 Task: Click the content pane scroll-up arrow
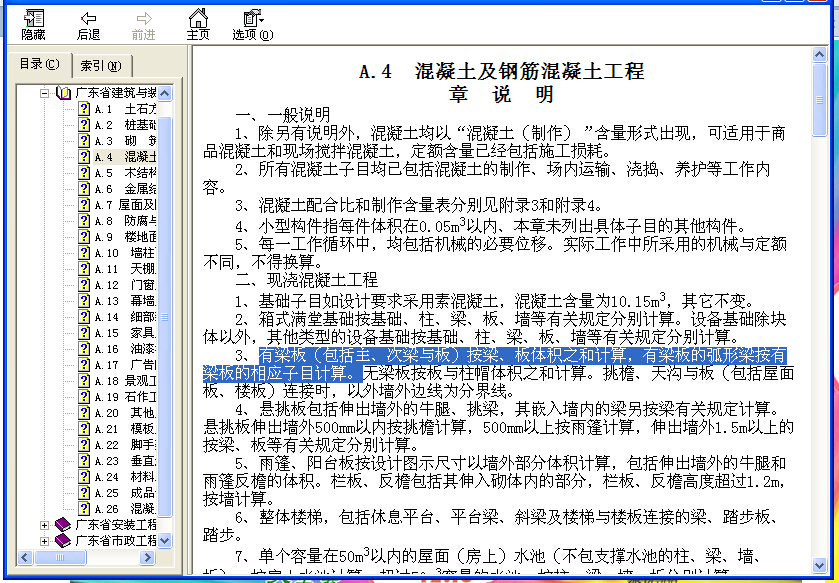coord(819,55)
